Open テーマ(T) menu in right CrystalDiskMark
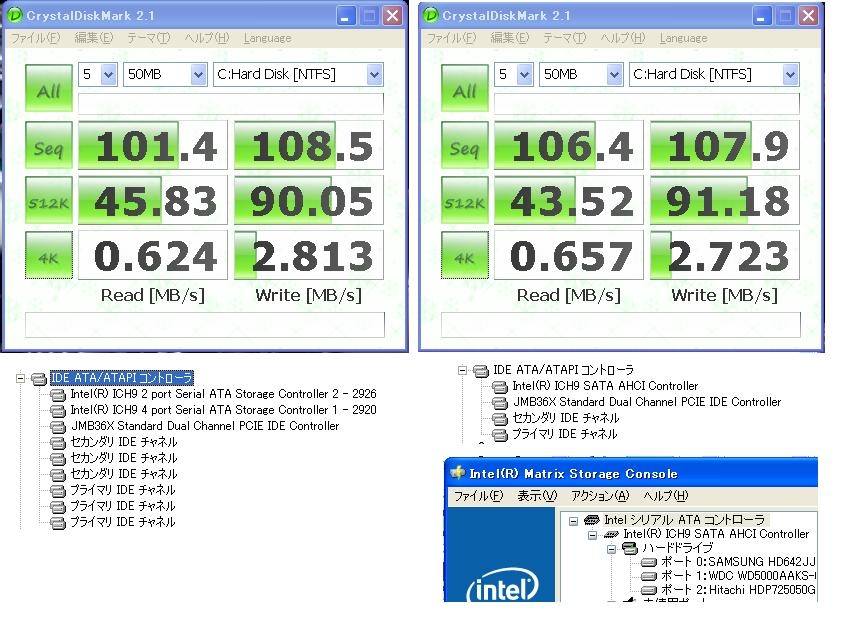863x640 pixels. point(564,38)
